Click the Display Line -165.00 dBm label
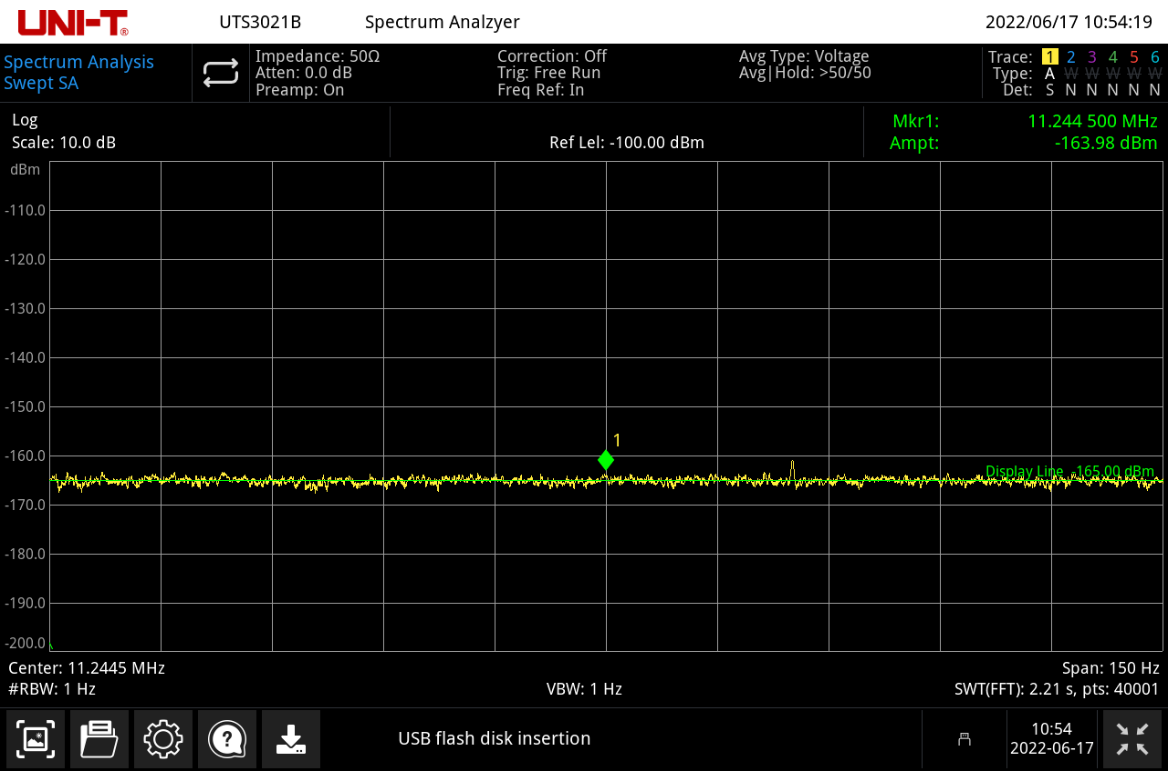 pos(1069,471)
